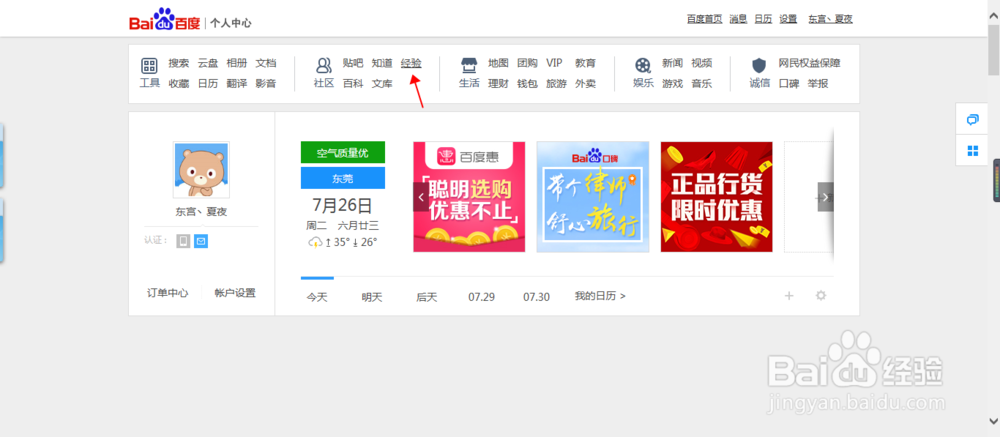Select the 今天 calendar tab
The image size is (1000, 437).
point(317,297)
